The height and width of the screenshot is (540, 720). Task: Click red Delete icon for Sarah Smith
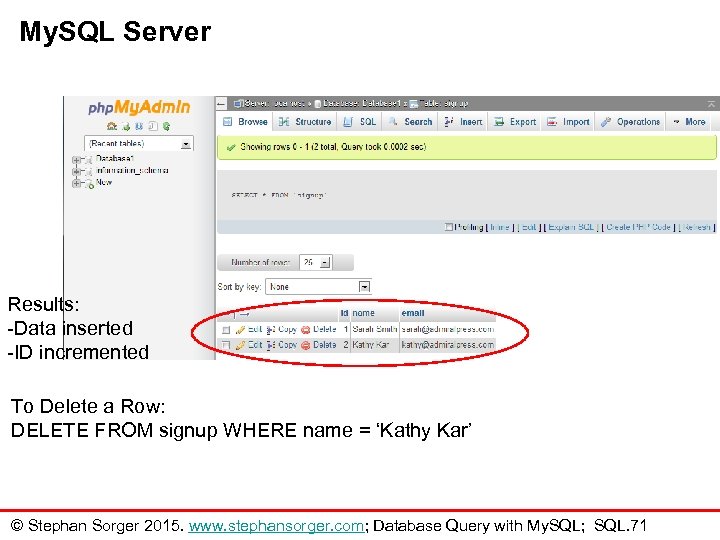(x=306, y=330)
